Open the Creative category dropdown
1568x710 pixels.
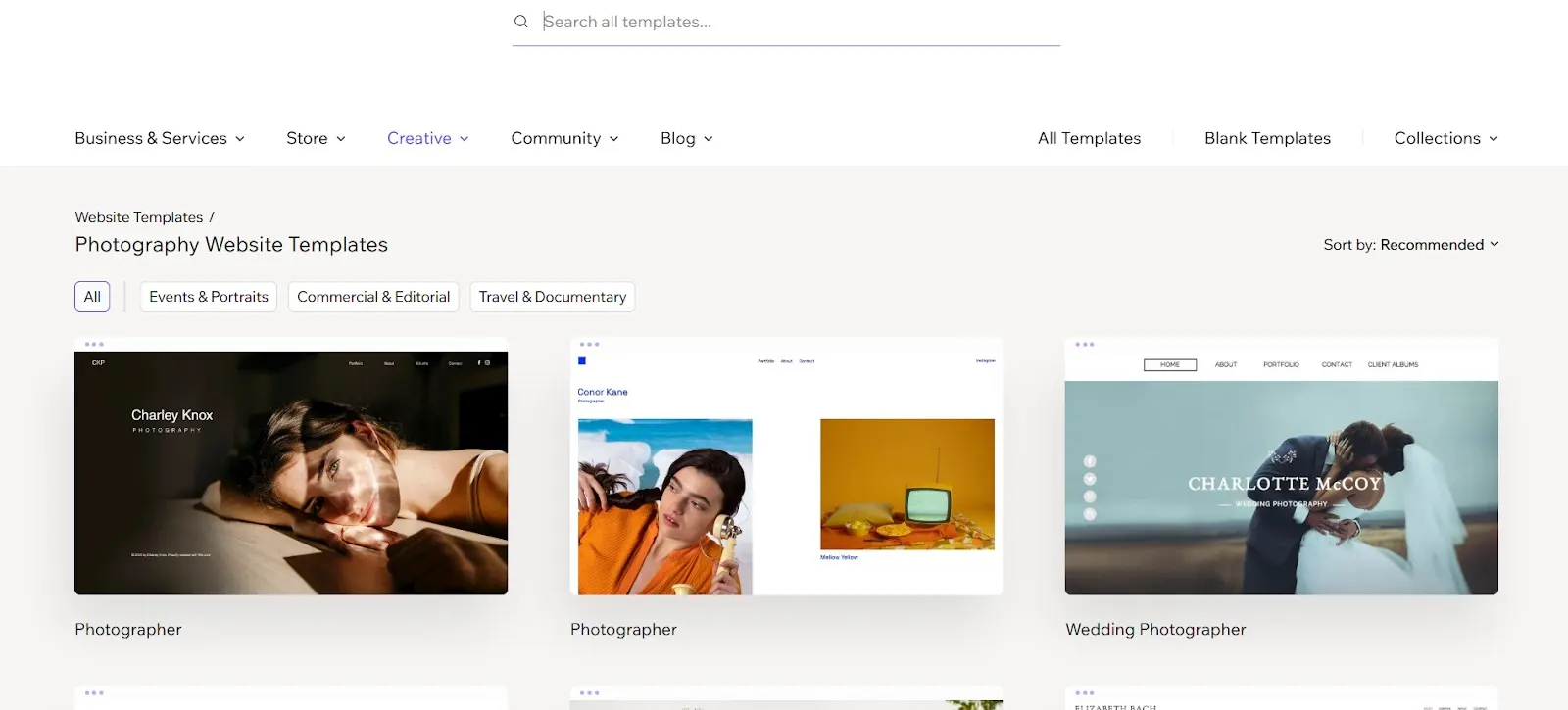click(x=428, y=138)
